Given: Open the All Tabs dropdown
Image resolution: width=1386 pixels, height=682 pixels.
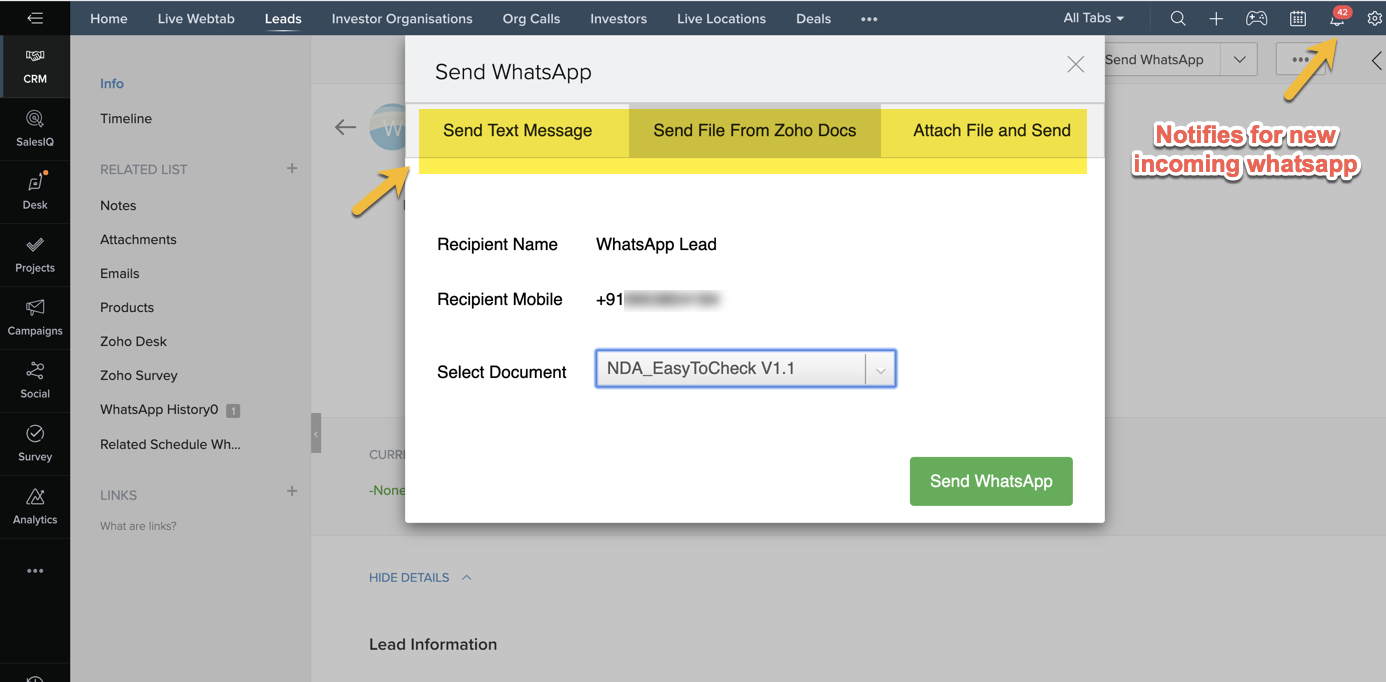Looking at the screenshot, I should click(1093, 18).
